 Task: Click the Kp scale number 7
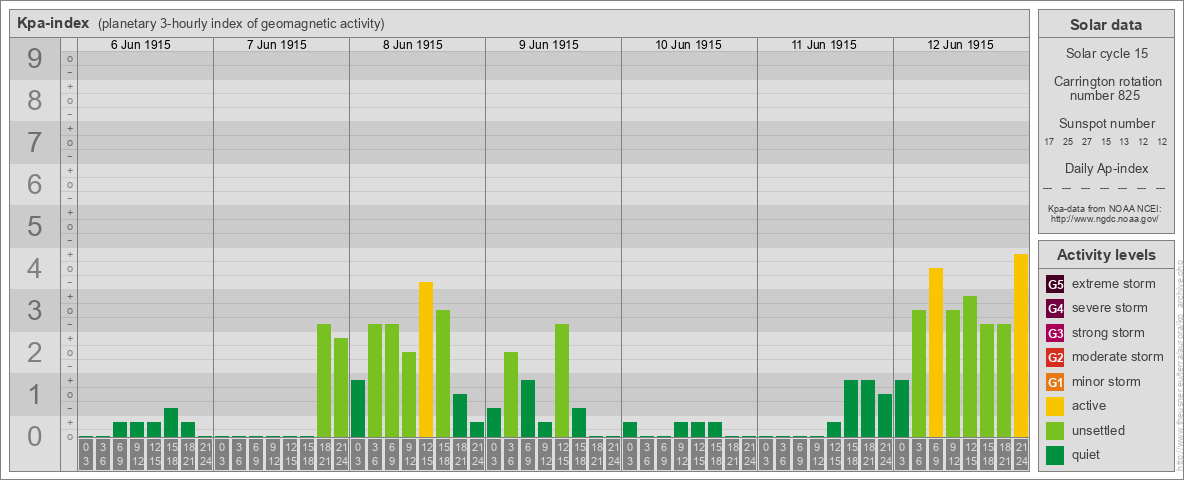(x=35, y=142)
